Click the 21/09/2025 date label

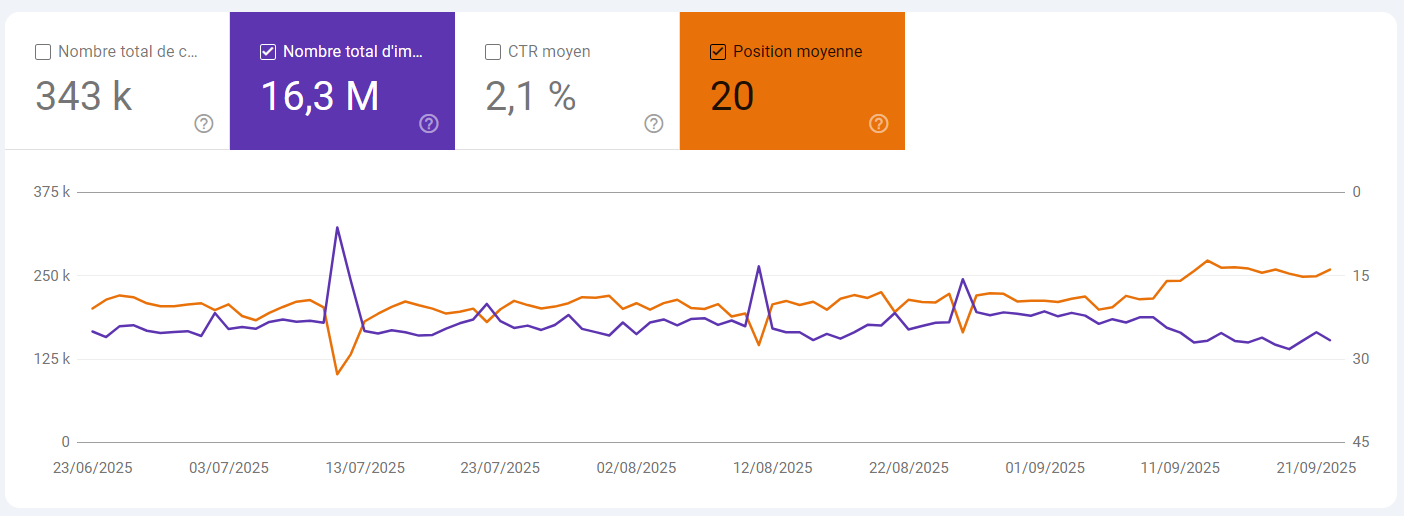[1316, 468]
